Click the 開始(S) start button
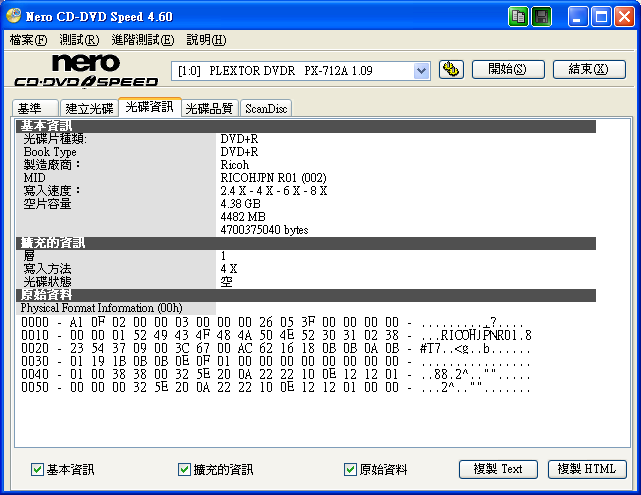 (x=508, y=69)
